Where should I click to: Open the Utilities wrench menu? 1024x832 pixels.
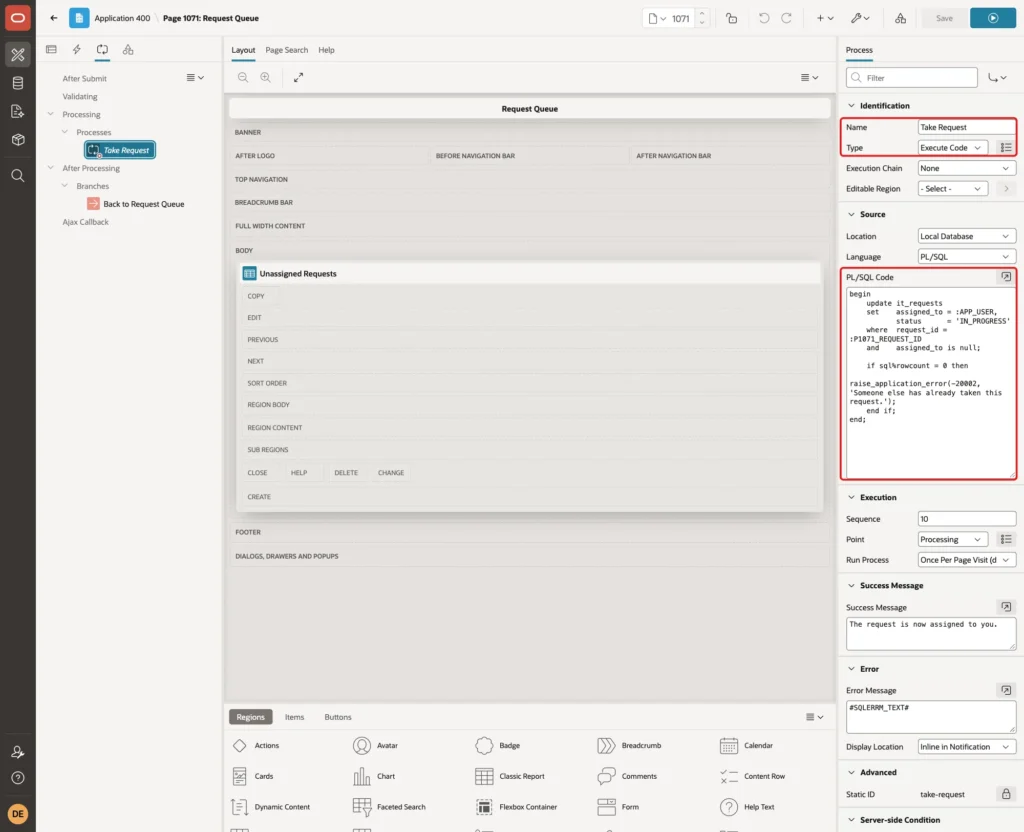click(860, 18)
